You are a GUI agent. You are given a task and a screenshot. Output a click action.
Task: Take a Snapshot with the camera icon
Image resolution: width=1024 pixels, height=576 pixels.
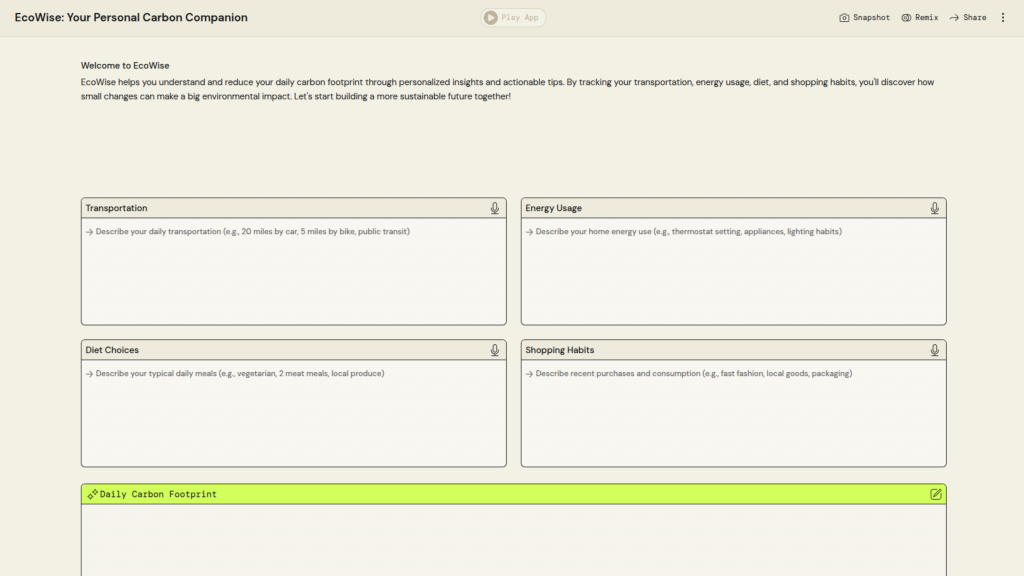tap(864, 17)
